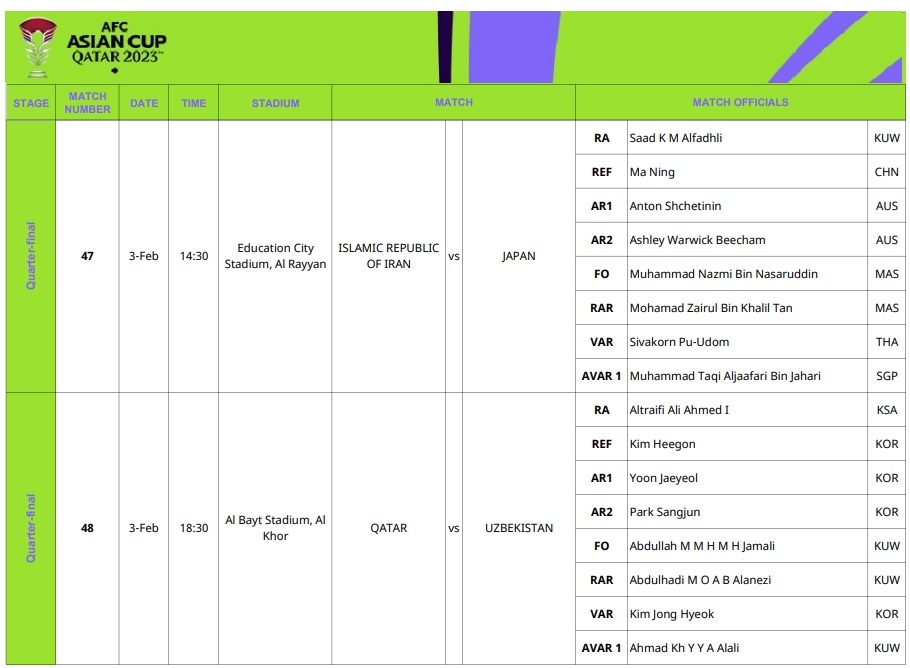Click MAS code beside Muhammad Nazmi

[887, 274]
